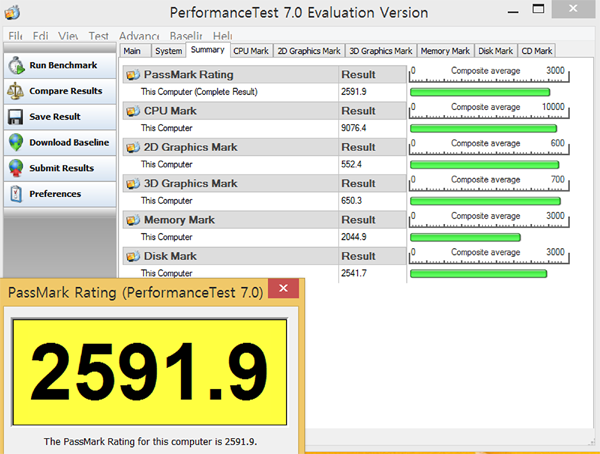Close the PerformanceTest main window
This screenshot has height=454, width=600.
573,8
